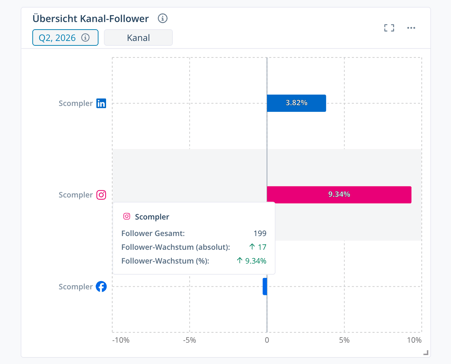Click the blue LinkedIn bar showing 3.82%
451x364 pixels.
296,103
